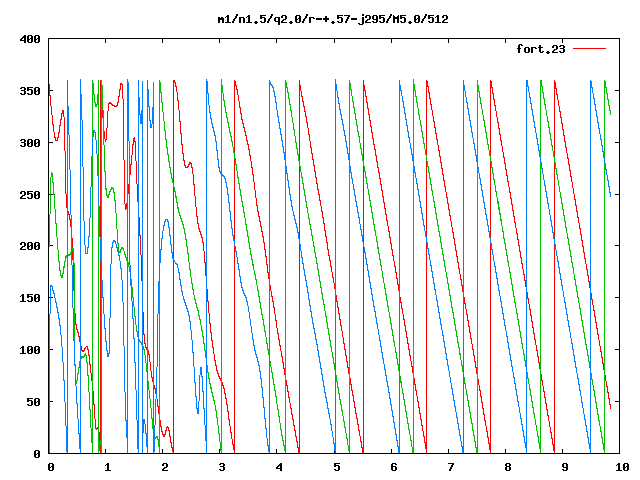Click the x-axis label 4
This screenshot has width=640, height=480.
[x=279, y=467]
